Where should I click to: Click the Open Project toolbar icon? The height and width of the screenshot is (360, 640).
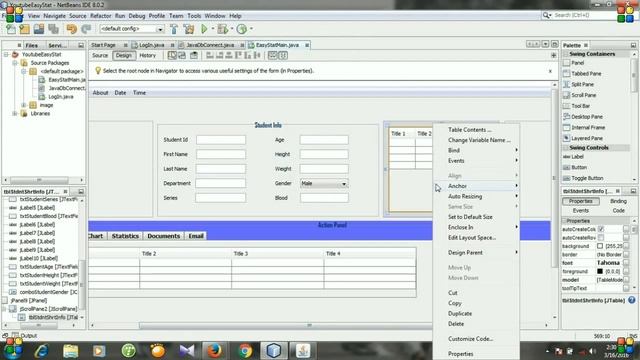click(39, 29)
